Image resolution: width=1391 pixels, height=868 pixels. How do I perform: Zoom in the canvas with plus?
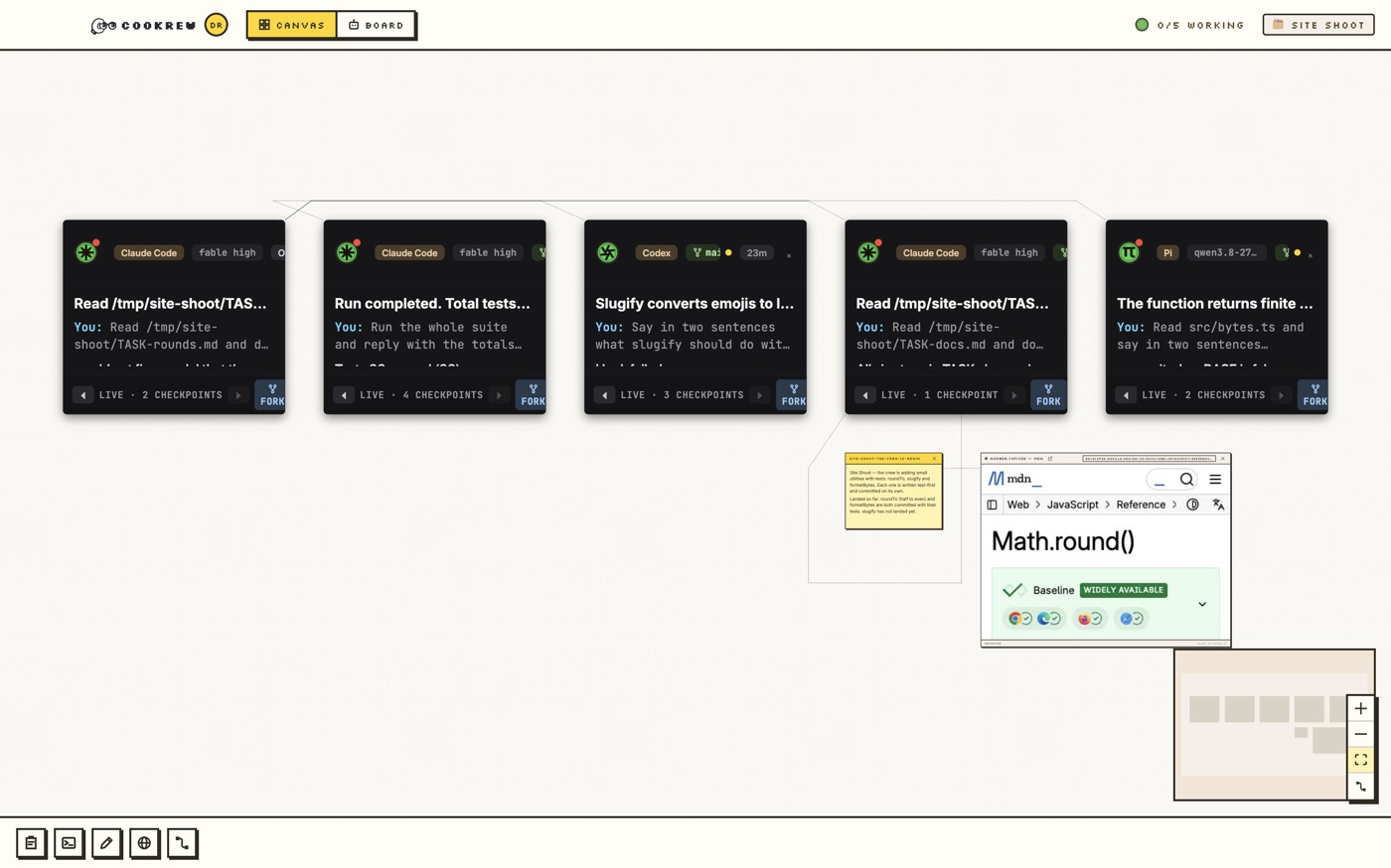tap(1361, 708)
